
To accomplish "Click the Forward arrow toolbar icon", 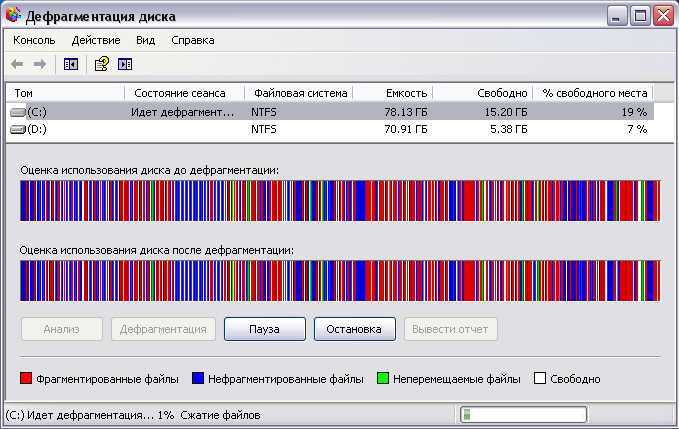I will [40, 65].
